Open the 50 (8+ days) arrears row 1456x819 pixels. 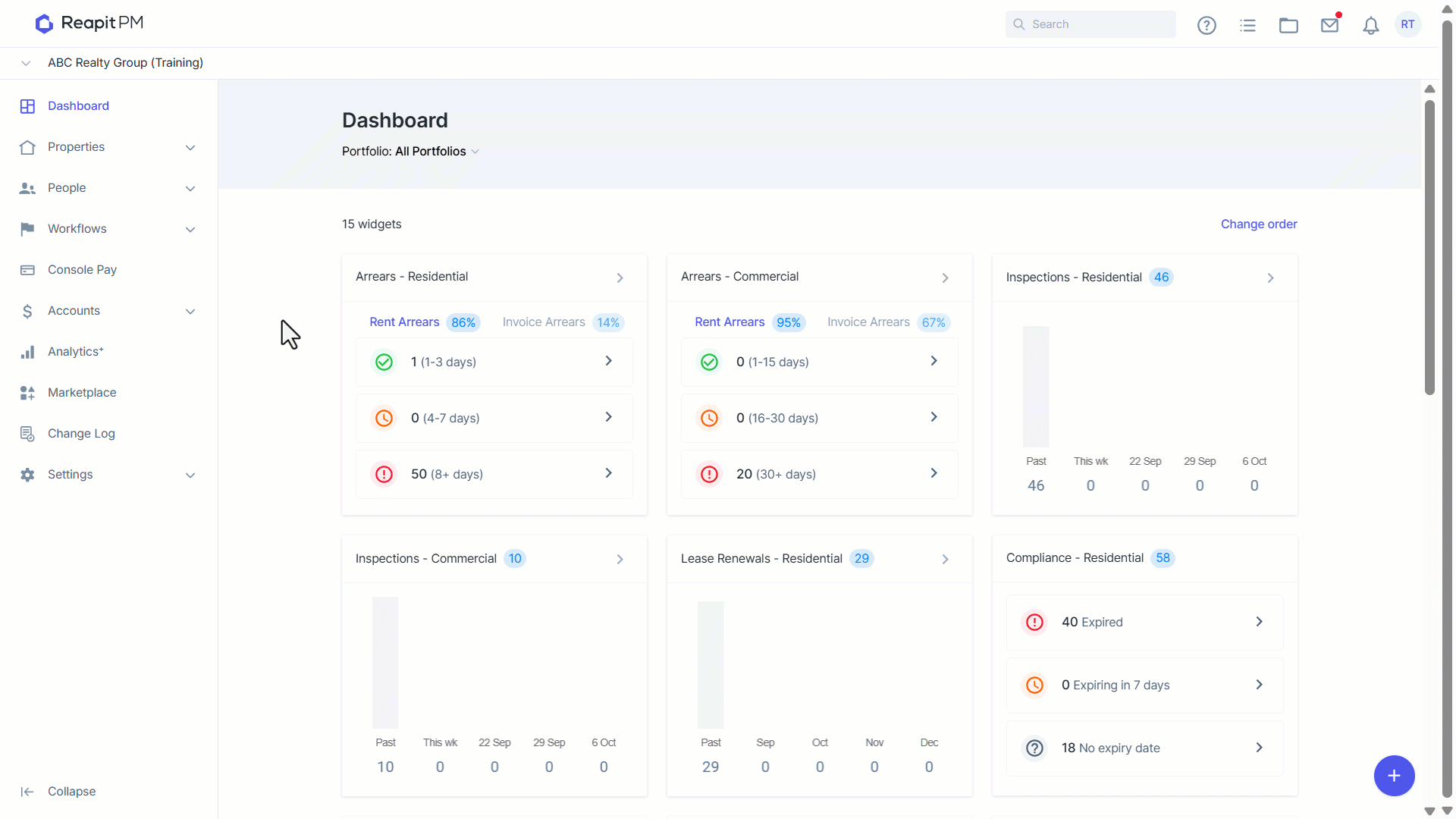(494, 474)
